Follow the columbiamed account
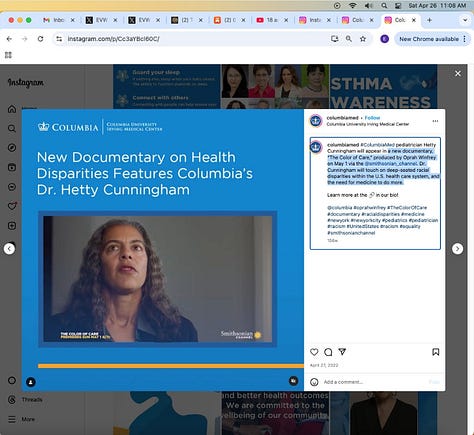Image resolution: width=474 pixels, height=435 pixels. click(372, 118)
